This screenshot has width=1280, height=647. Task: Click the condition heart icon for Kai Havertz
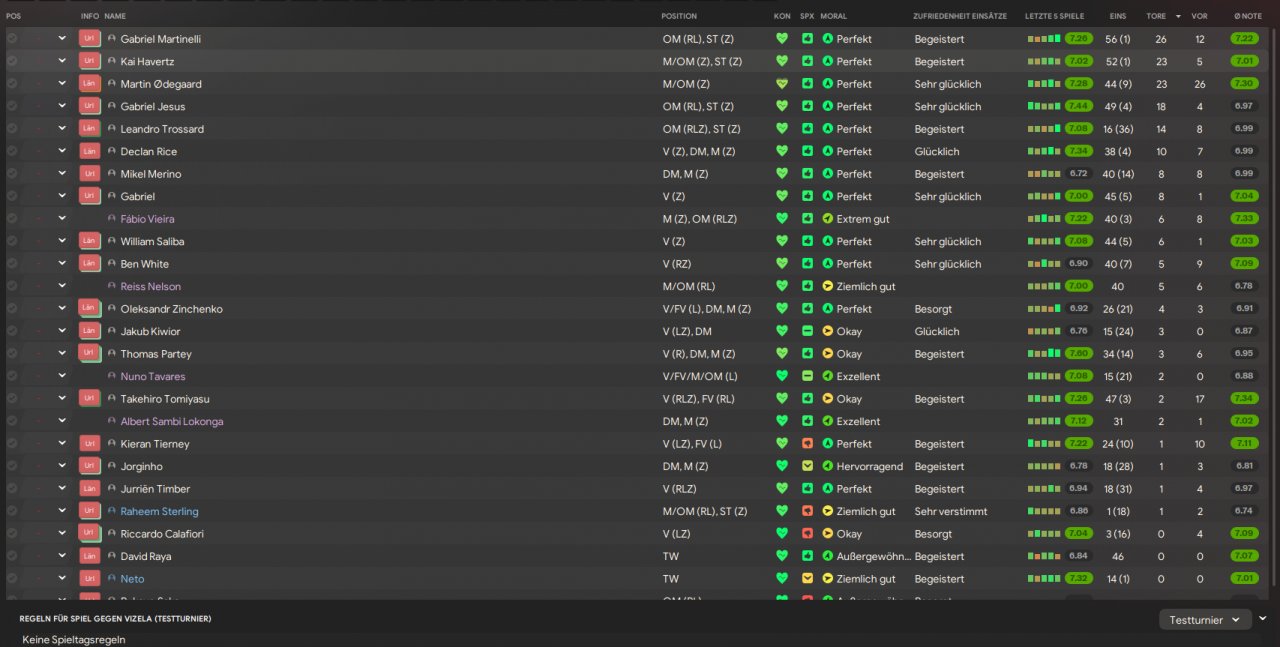coord(782,61)
